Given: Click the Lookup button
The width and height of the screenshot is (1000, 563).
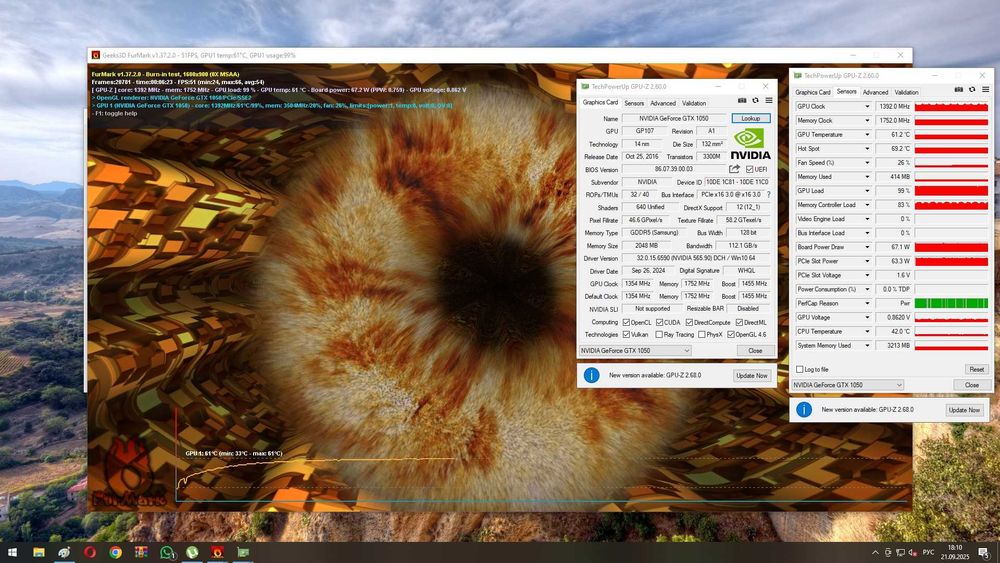Looking at the screenshot, I should tap(751, 119).
